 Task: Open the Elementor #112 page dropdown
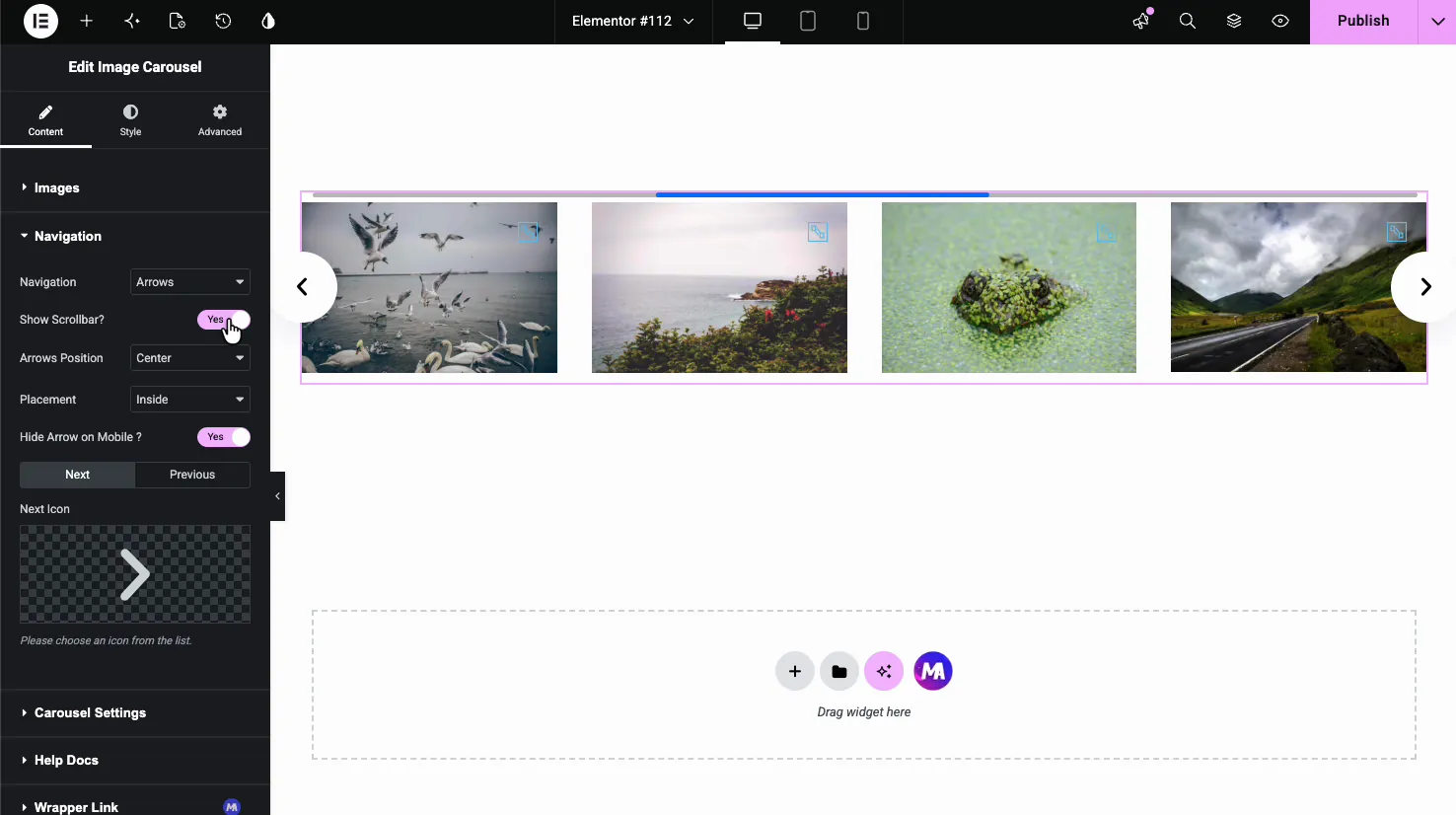(633, 21)
